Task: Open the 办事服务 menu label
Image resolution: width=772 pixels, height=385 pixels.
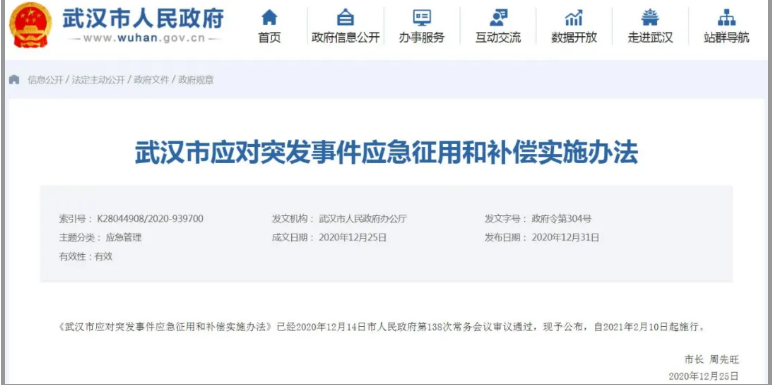Action: [x=421, y=37]
